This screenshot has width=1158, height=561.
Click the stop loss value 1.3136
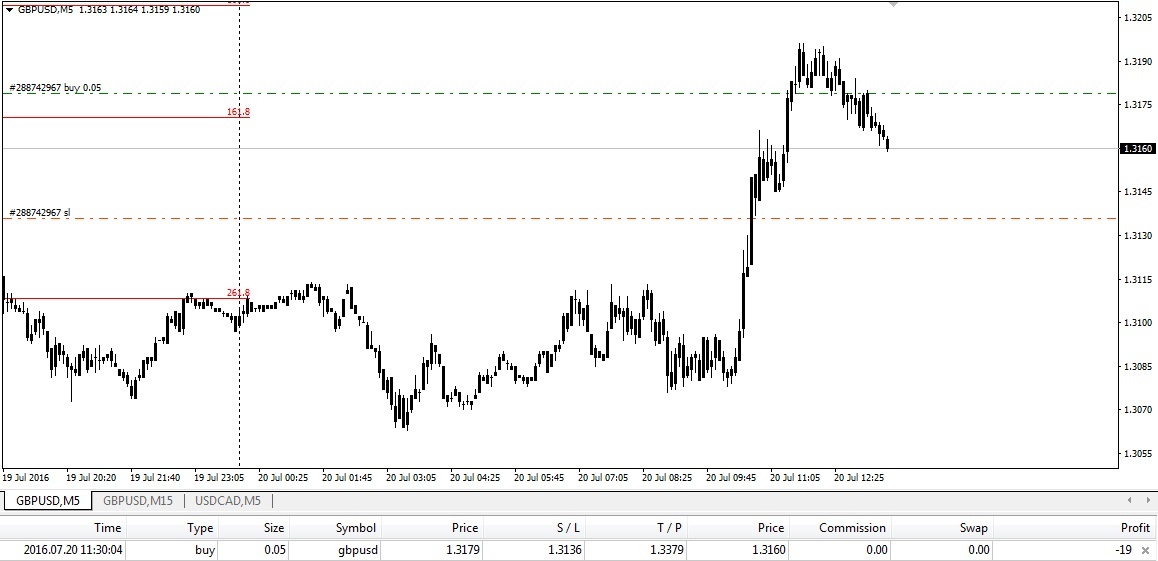(563, 550)
